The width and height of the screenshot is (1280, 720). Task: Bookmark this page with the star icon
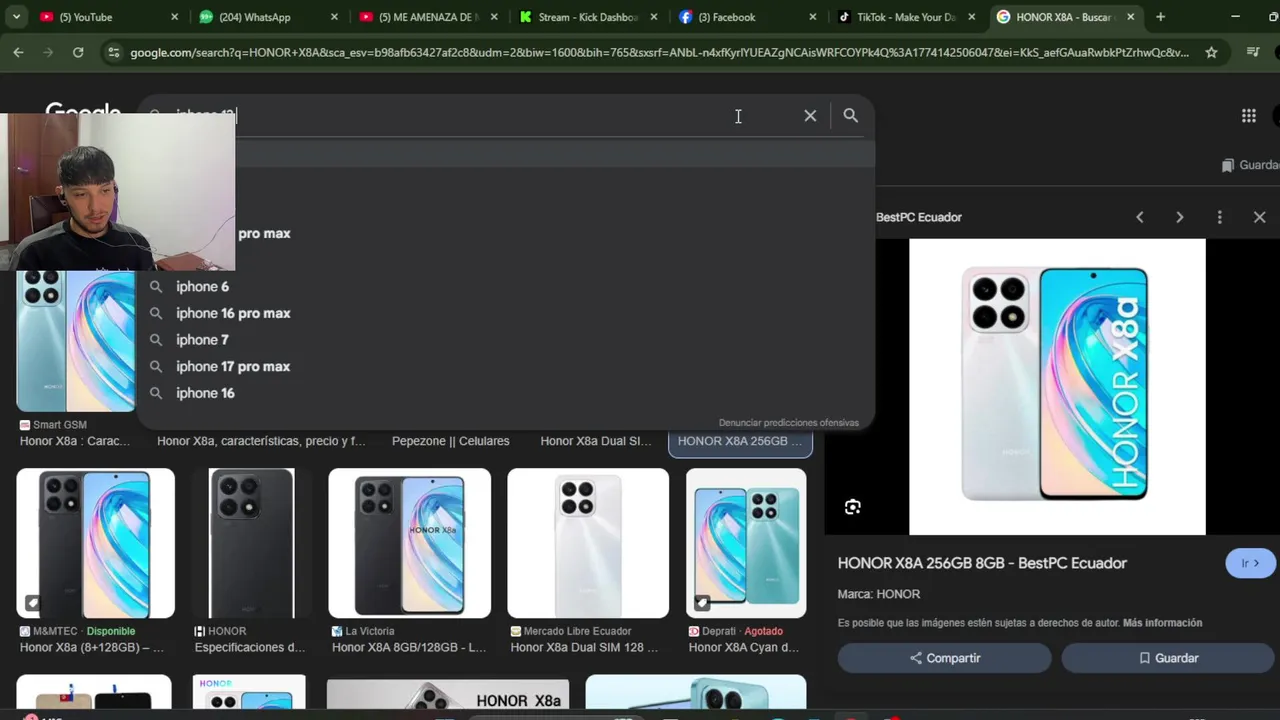tap(1211, 52)
